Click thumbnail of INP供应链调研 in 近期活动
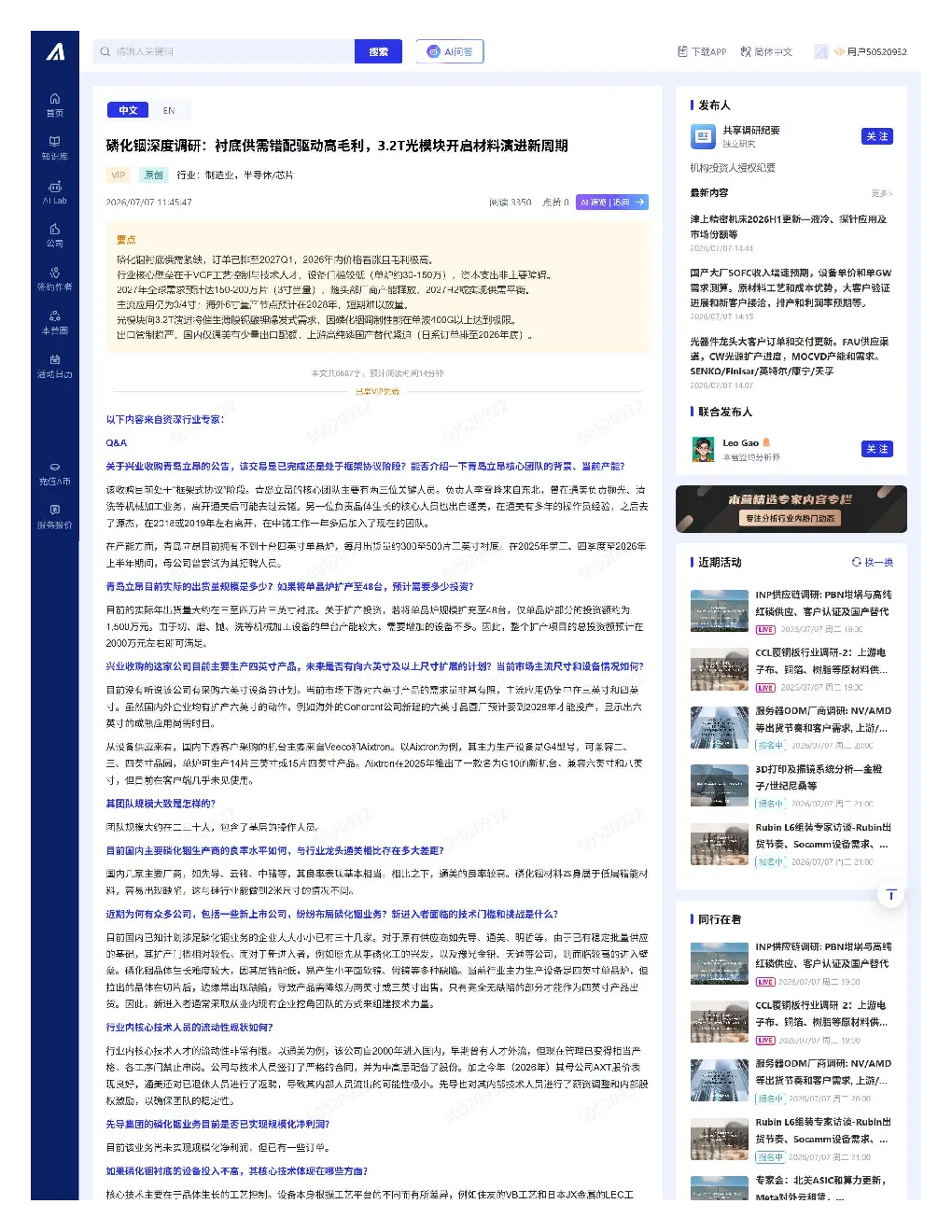Screen dimensions: 952x1232 (720, 611)
